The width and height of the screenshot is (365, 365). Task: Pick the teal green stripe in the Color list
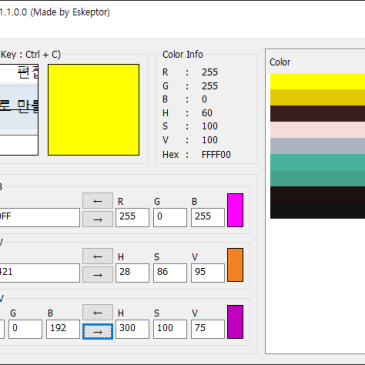point(317,162)
